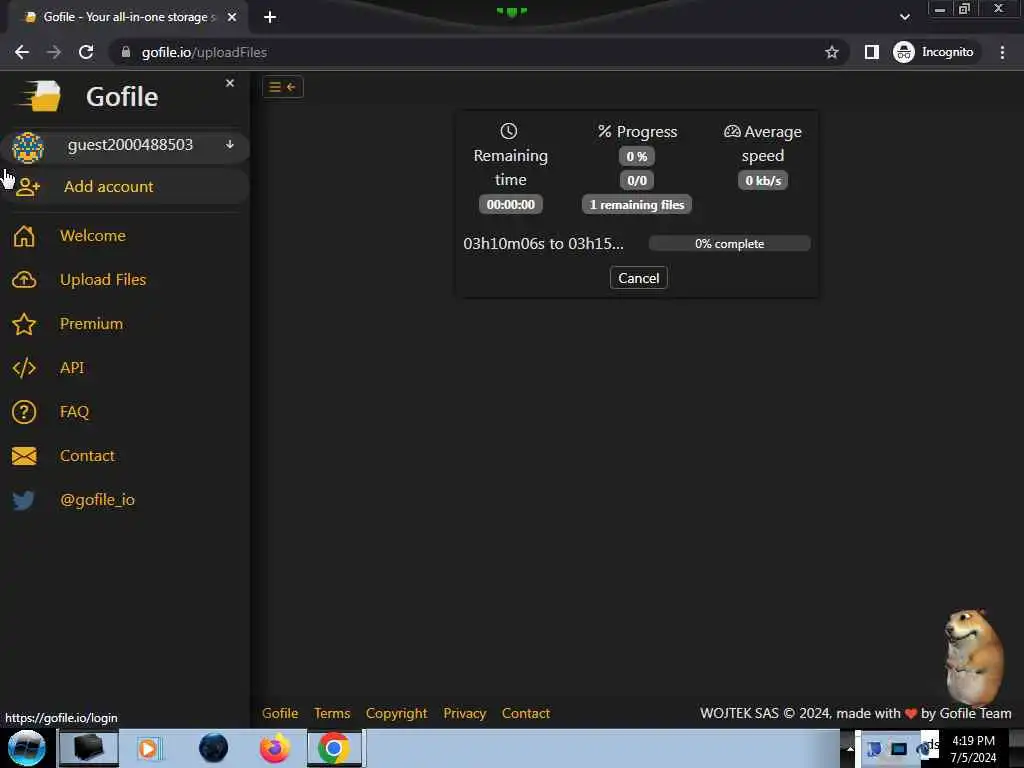Open the Windows Start button
1024x768 pixels.
pyautogui.click(x=27, y=748)
